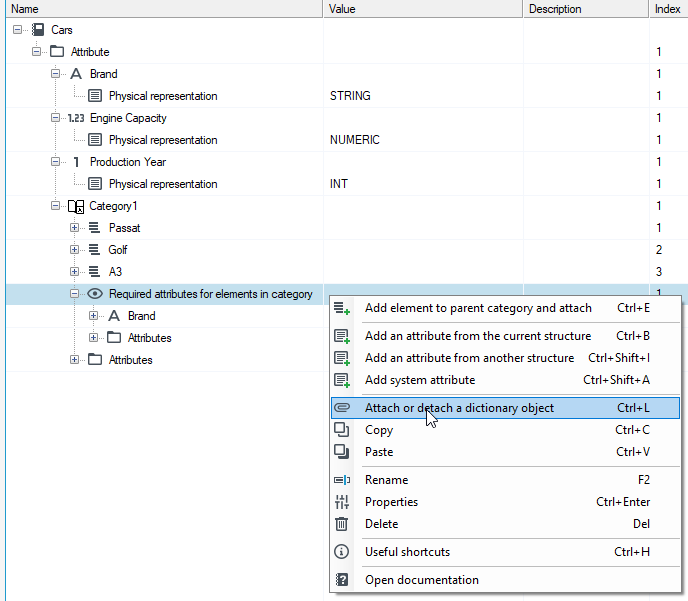The image size is (688, 601).
Task: Click the NUMERIC value cell
Action: point(423,140)
